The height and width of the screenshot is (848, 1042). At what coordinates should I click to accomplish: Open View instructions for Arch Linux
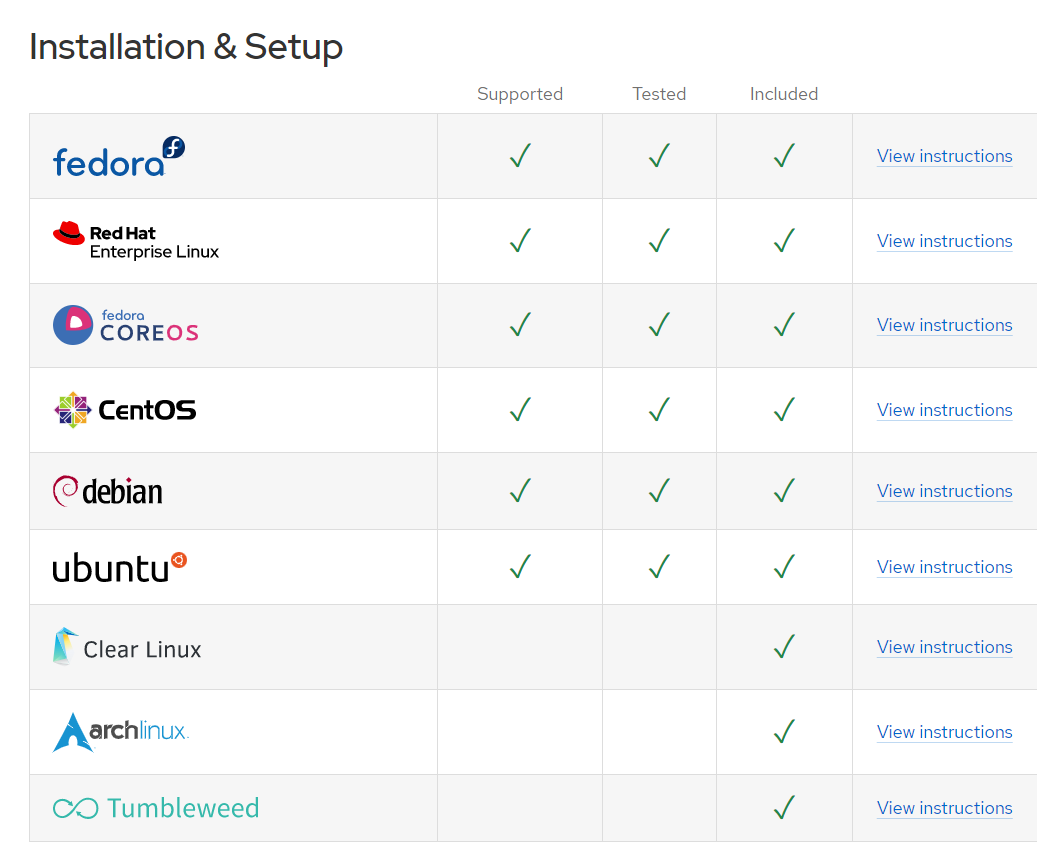coord(944,732)
